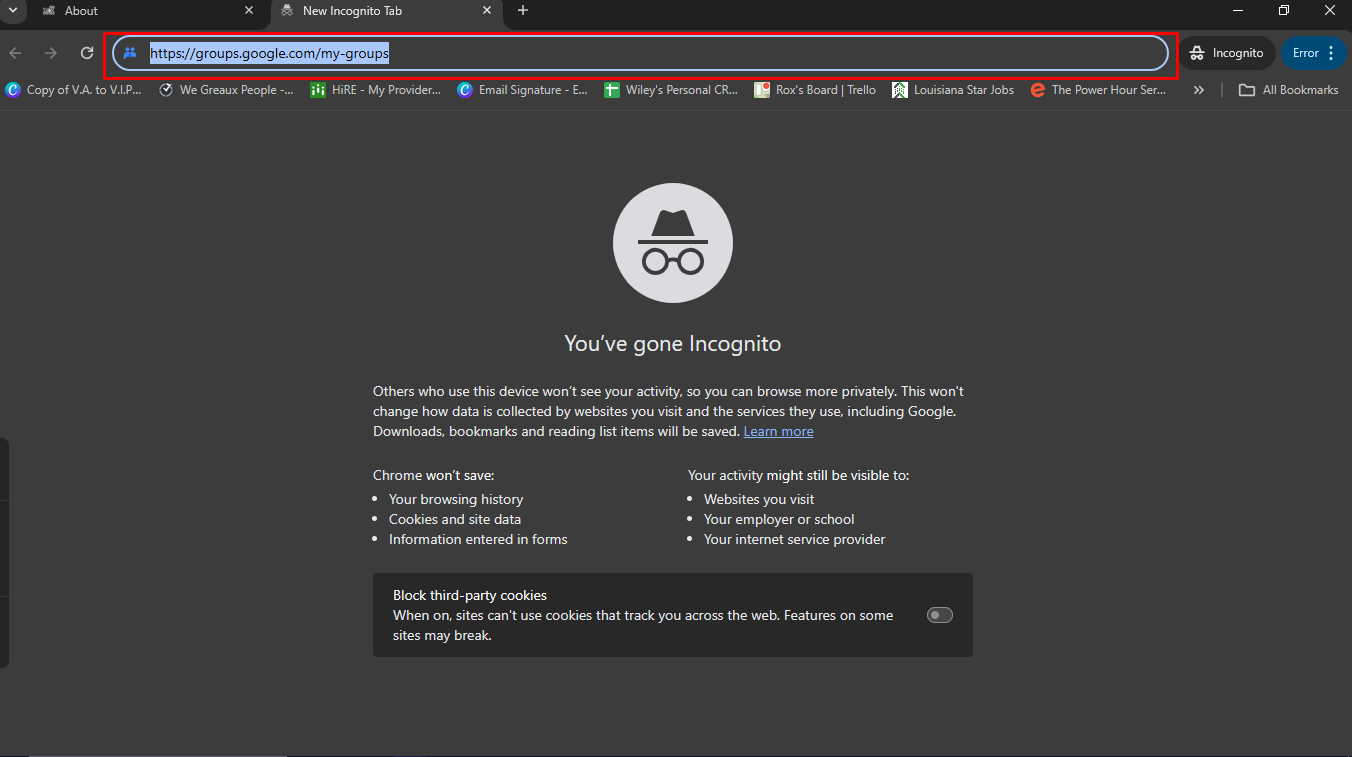Viewport: 1352px width, 757px height.
Task: Click the back navigation arrow
Action: [x=15, y=53]
